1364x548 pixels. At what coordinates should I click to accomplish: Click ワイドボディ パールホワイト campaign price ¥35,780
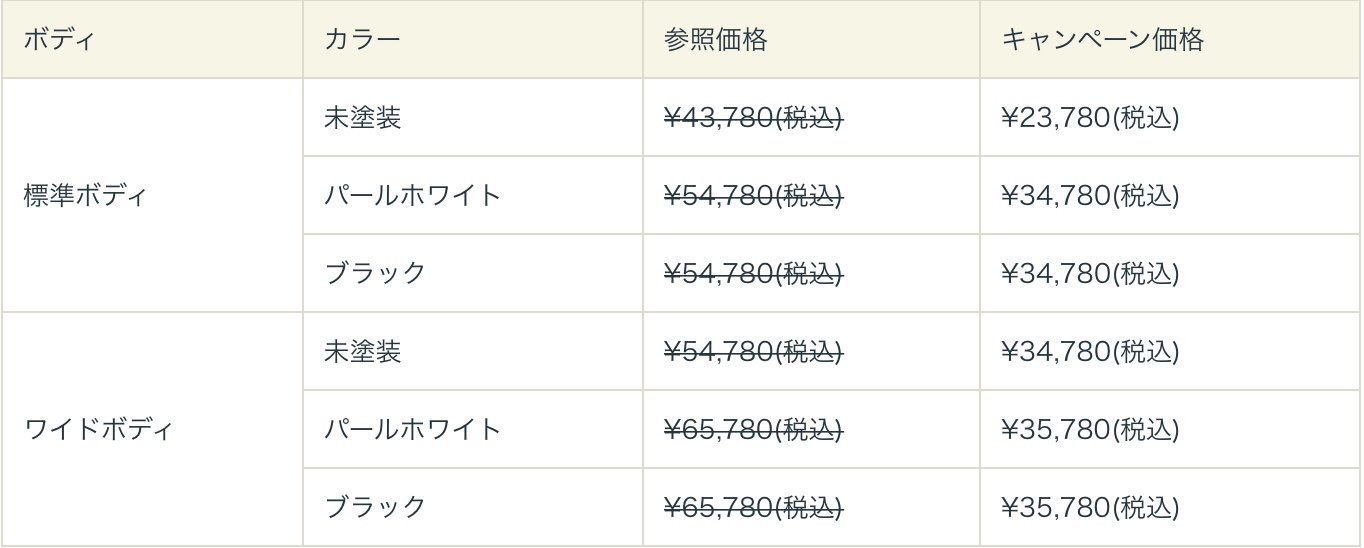[1090, 430]
